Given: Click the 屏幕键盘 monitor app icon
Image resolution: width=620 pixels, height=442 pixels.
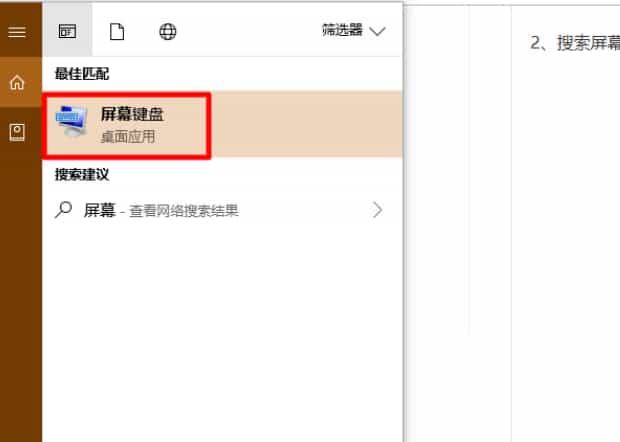Looking at the screenshot, I should (72, 121).
